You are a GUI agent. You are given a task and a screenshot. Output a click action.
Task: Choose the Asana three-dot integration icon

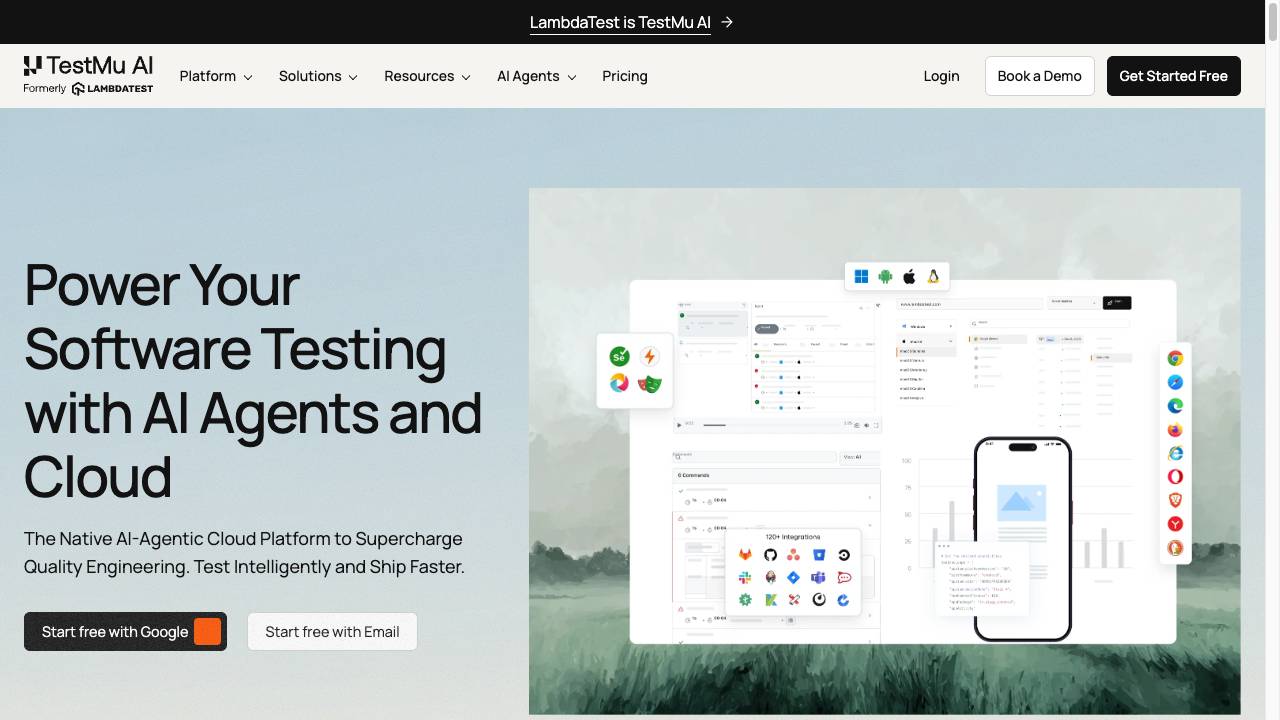point(794,555)
